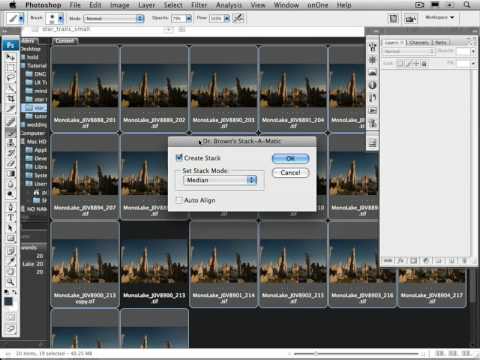
Task: Open the onOne menu
Action: (317, 5)
